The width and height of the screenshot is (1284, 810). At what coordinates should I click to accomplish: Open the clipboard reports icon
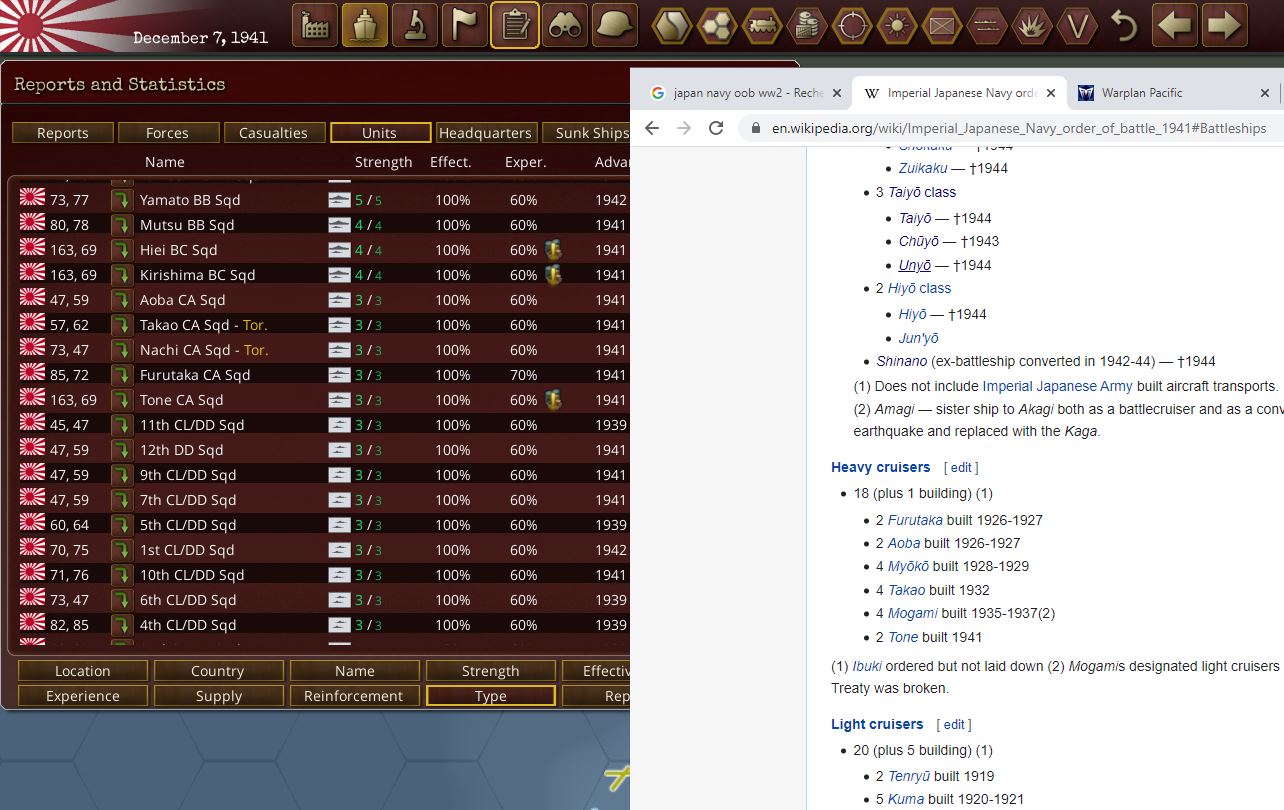click(x=515, y=25)
